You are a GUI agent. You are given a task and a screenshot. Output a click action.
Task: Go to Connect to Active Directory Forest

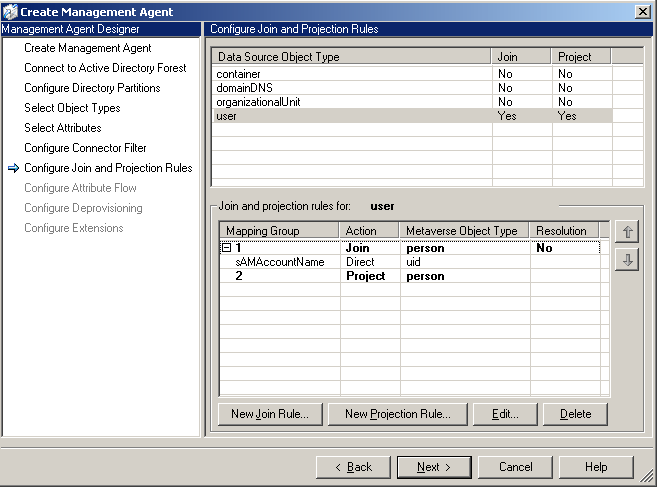click(105, 68)
